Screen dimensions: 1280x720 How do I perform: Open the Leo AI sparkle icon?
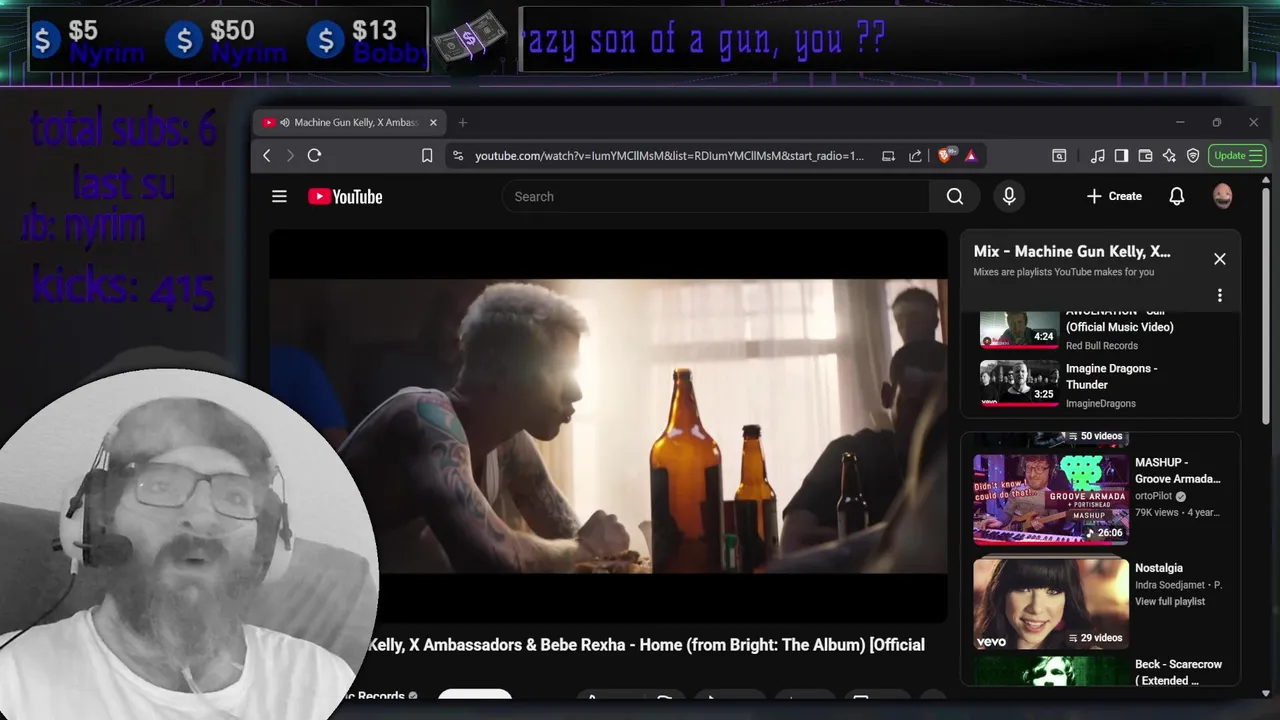1169,156
